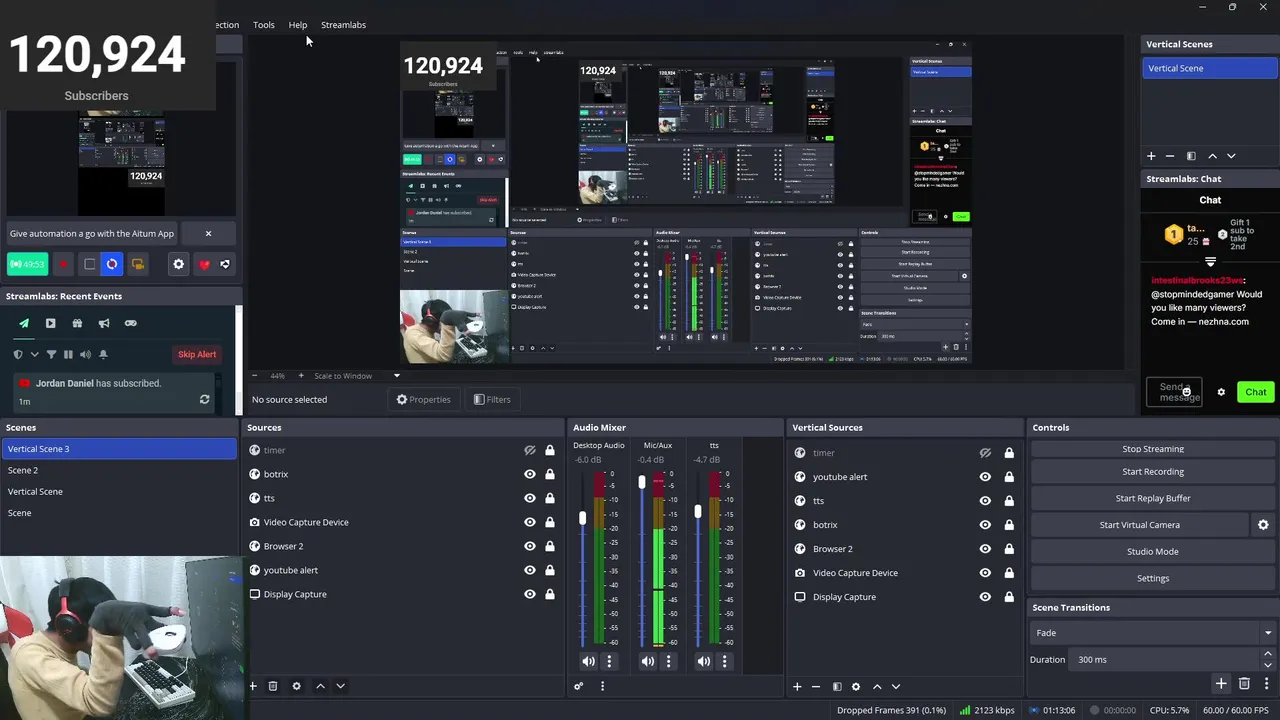
Task: Open Scale to Window preview dropdown
Action: [x=356, y=376]
